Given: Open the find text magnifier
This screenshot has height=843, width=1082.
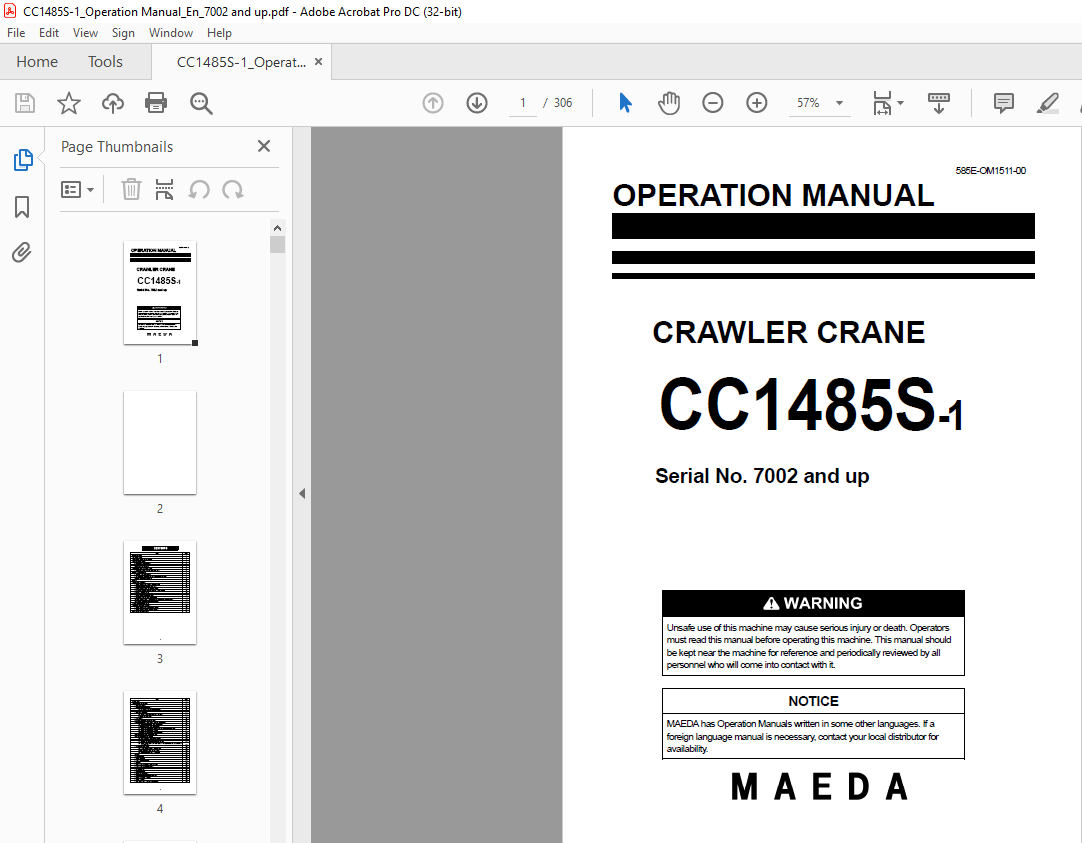Looking at the screenshot, I should (201, 103).
